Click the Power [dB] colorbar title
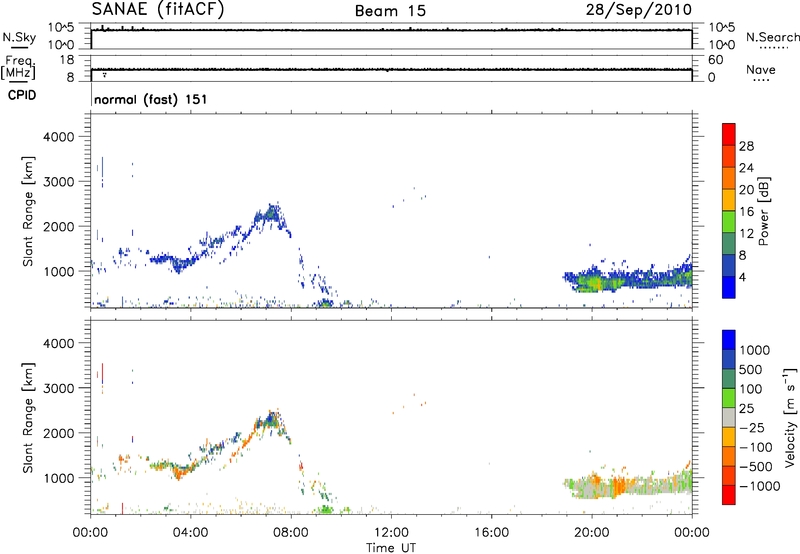Image resolution: width=800 pixels, height=554 pixels. (763, 211)
